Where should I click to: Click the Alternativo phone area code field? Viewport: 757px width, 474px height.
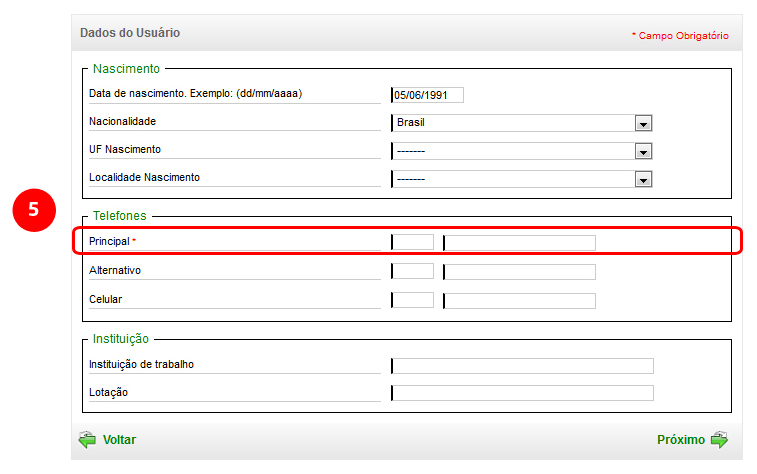point(412,271)
